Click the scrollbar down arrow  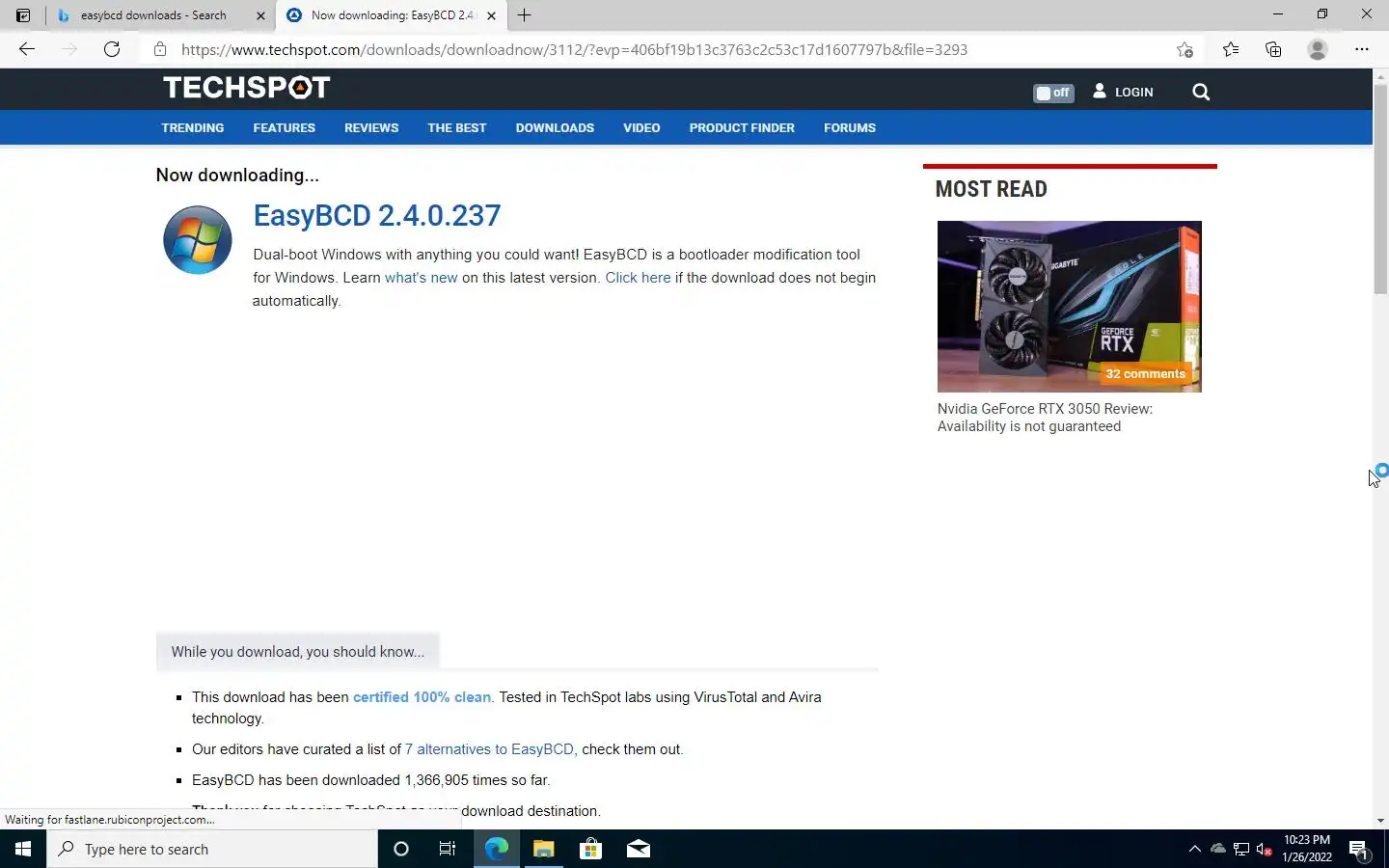tap(1380, 821)
